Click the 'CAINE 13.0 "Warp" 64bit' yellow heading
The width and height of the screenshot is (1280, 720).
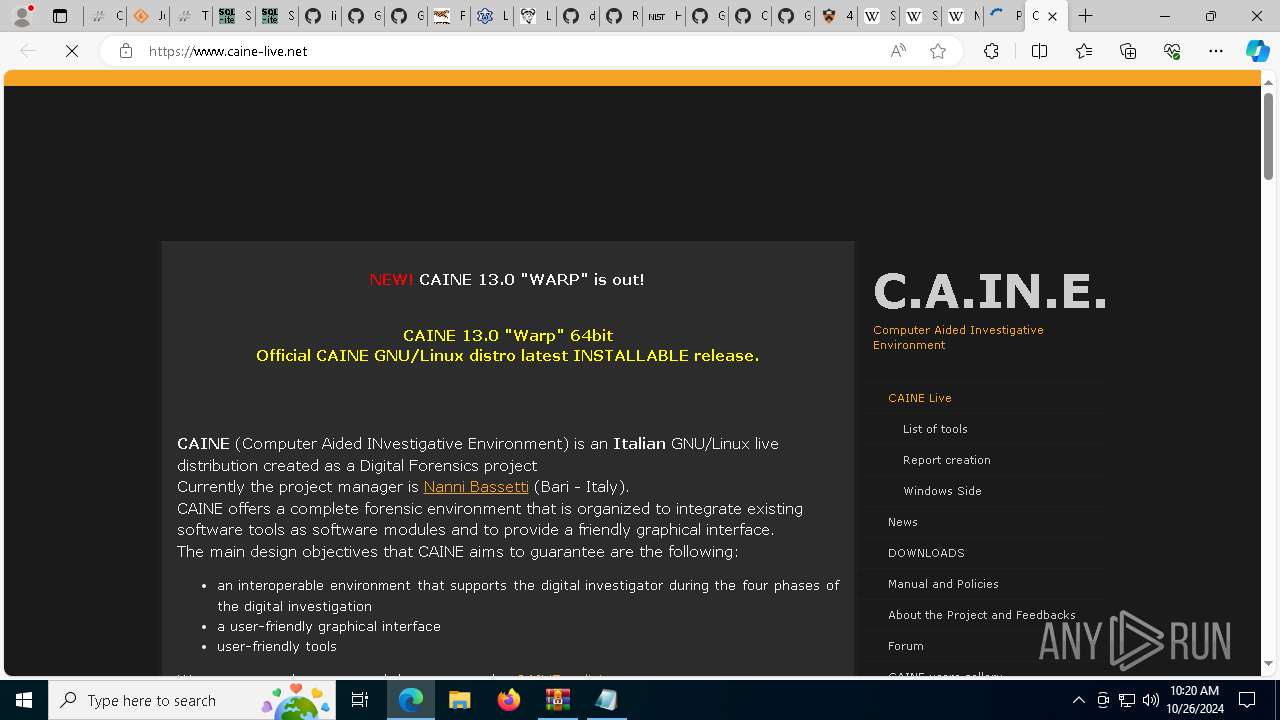click(508, 335)
